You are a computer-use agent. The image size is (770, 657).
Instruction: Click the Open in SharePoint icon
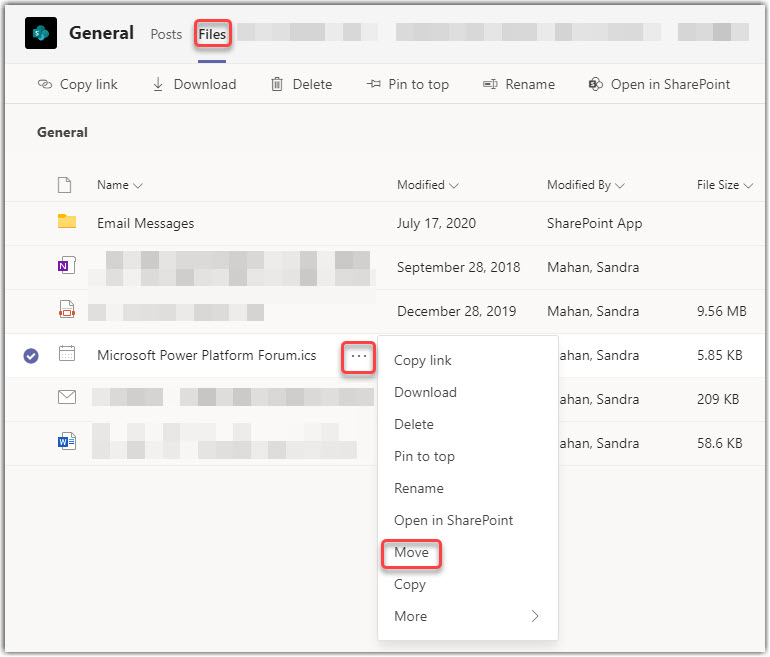pos(596,85)
